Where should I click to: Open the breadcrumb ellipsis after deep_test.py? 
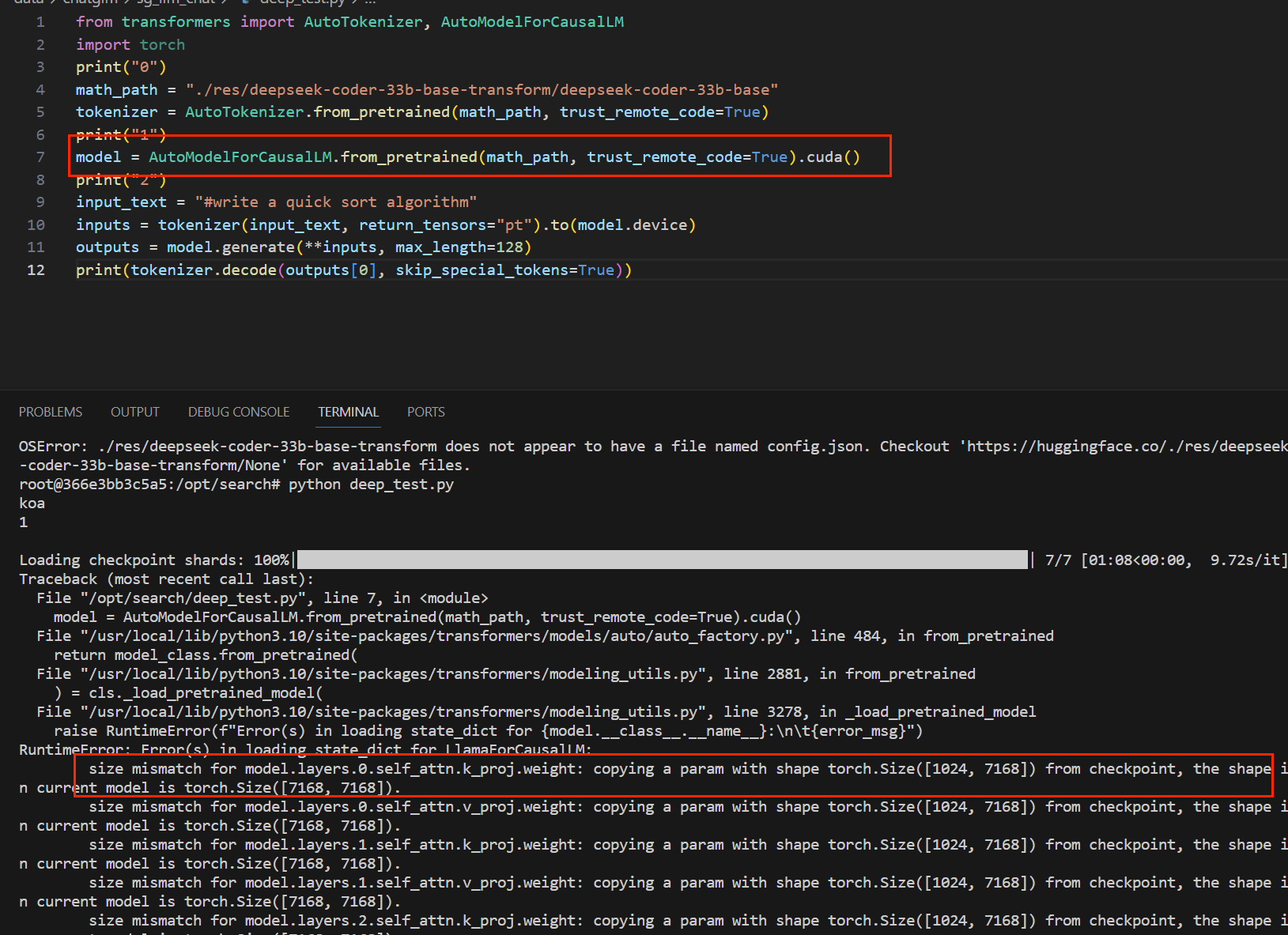pyautogui.click(x=369, y=2)
